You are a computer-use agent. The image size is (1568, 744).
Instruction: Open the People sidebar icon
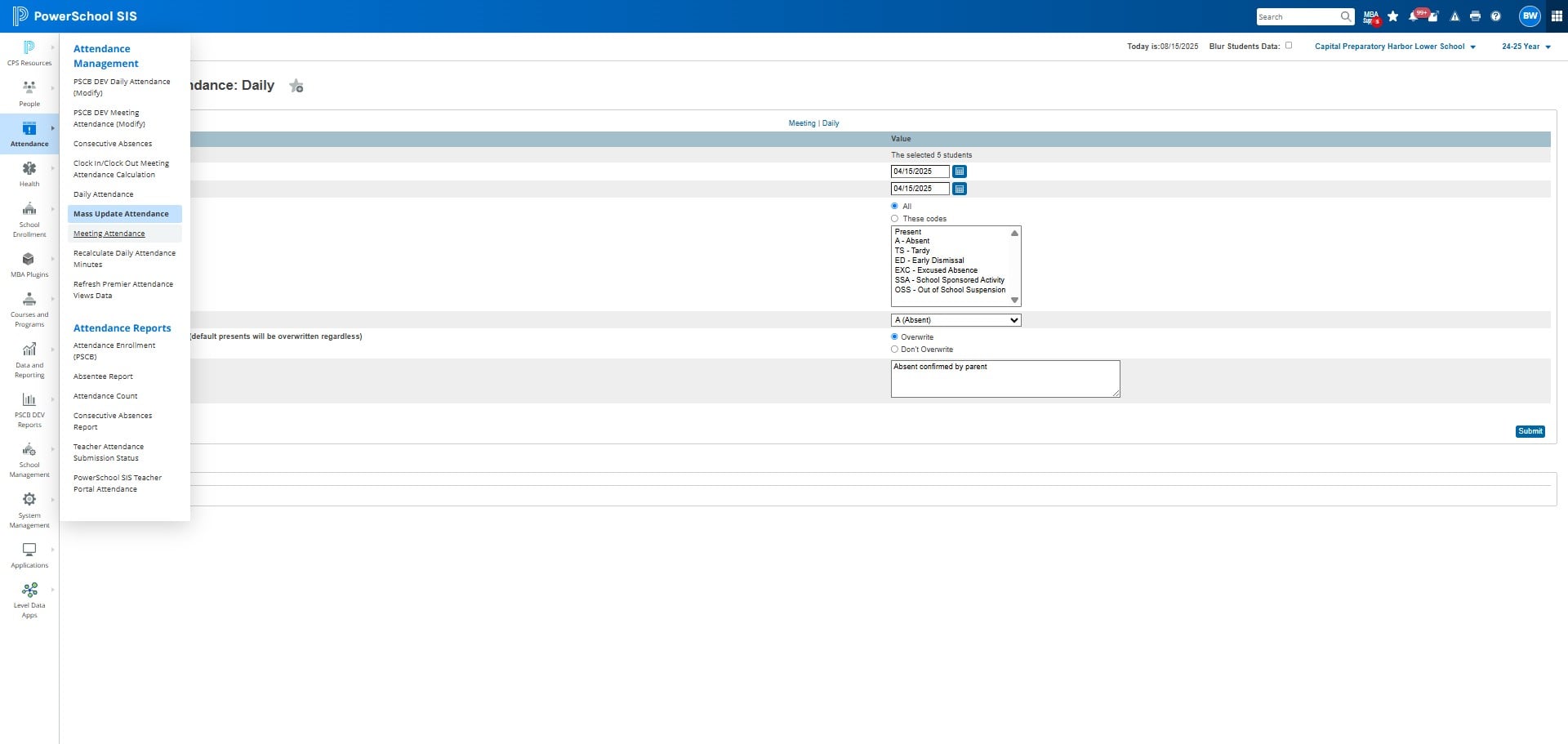[x=29, y=87]
